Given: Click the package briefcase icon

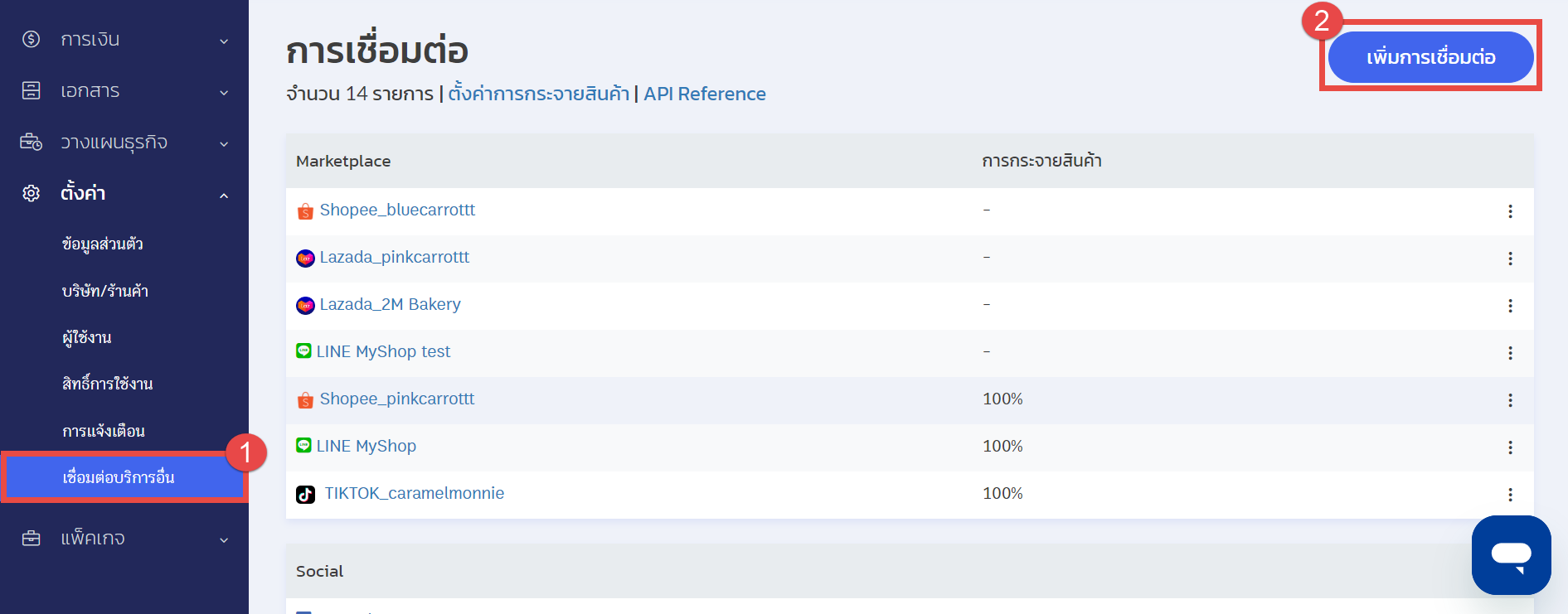Looking at the screenshot, I should (31, 539).
